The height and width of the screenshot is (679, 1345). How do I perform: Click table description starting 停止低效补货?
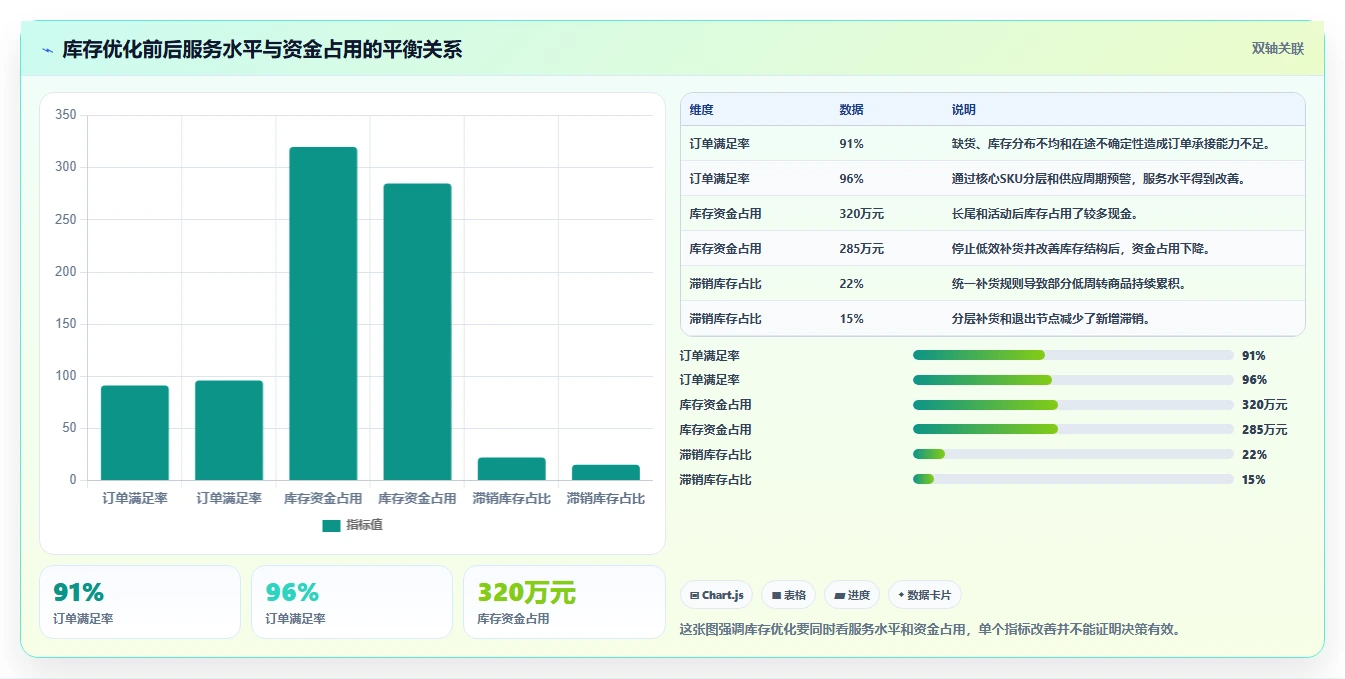[x=1081, y=249]
